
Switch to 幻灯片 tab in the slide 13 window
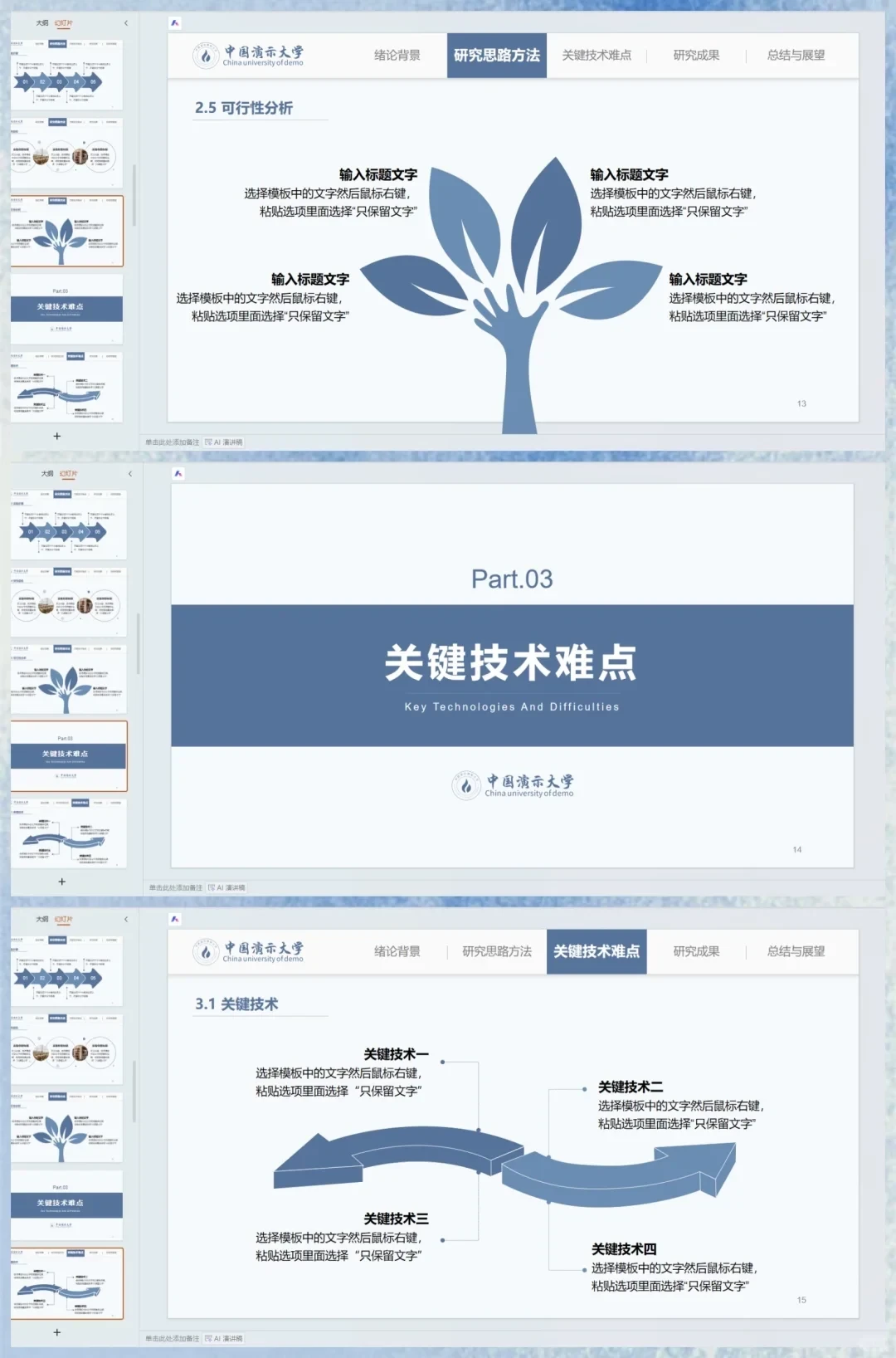[64, 23]
